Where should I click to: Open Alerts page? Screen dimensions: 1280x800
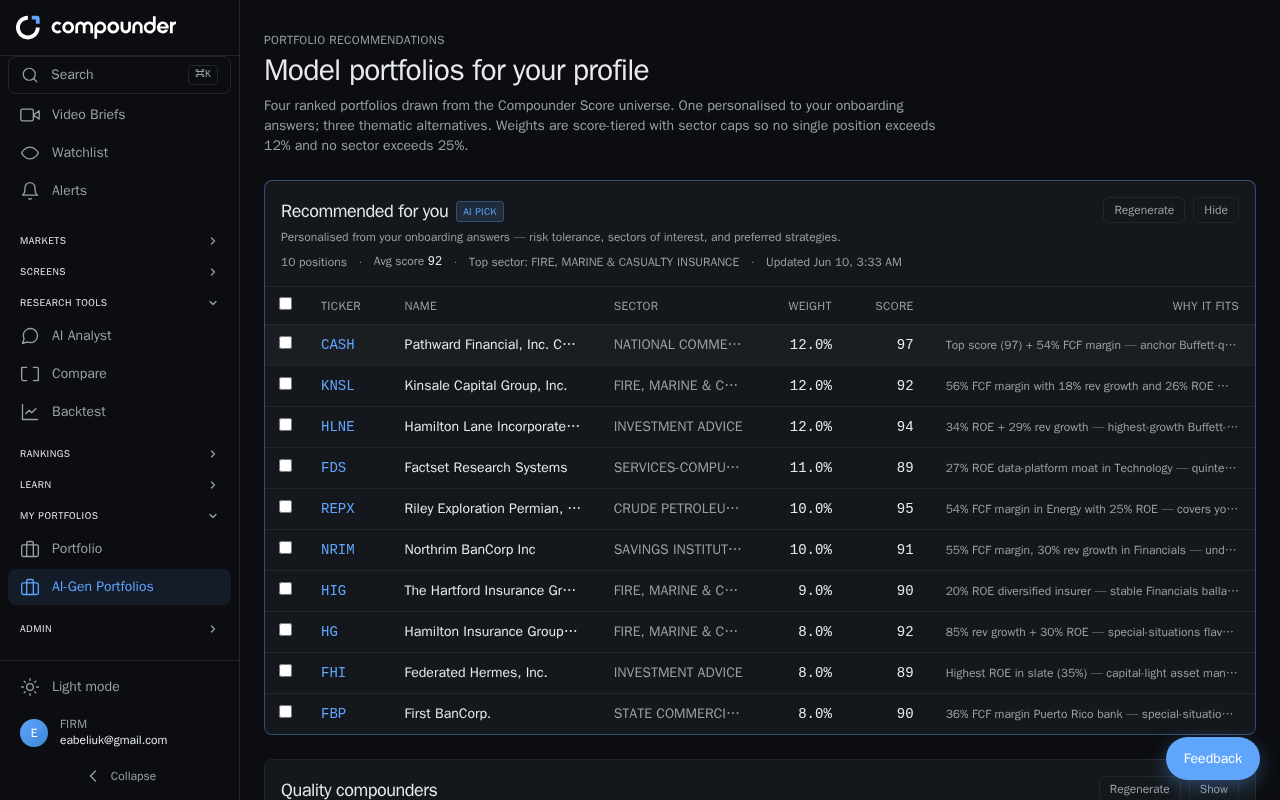(x=119, y=191)
